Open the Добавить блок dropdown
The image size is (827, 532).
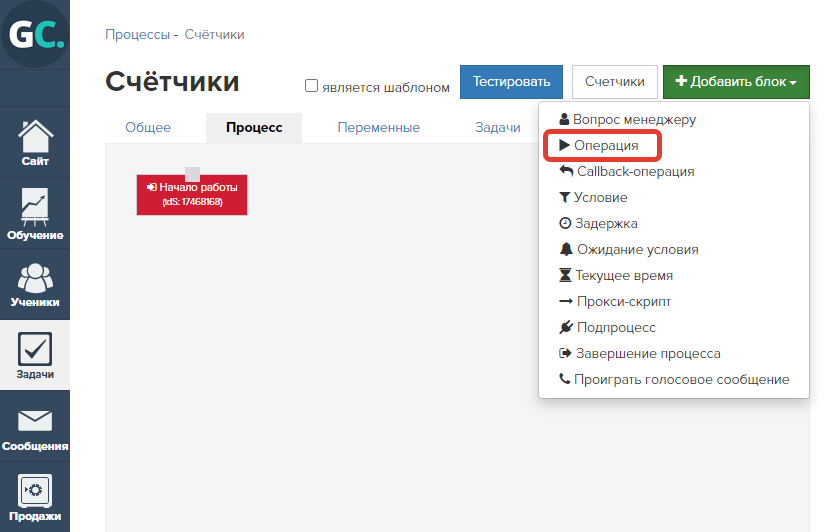pos(736,82)
